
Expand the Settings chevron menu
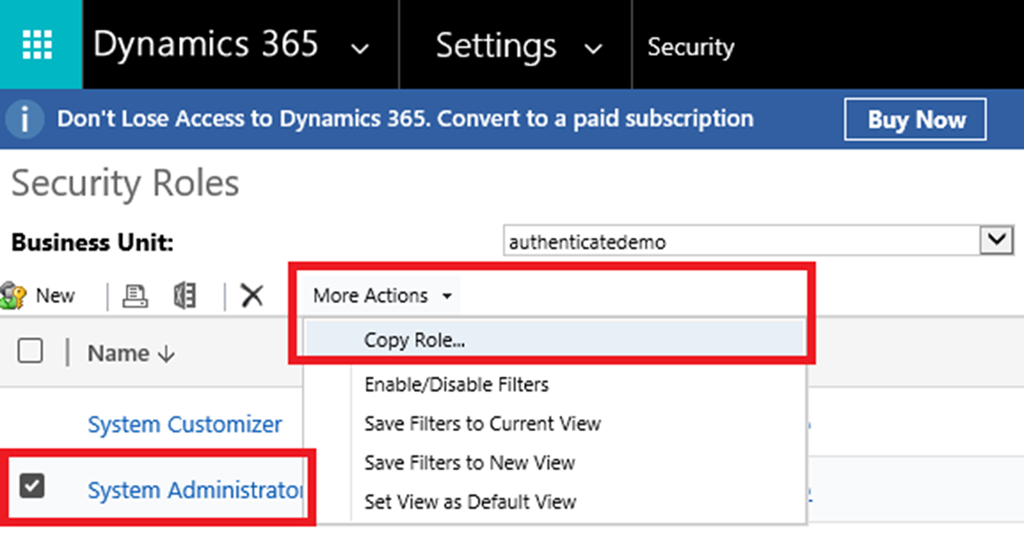(594, 49)
